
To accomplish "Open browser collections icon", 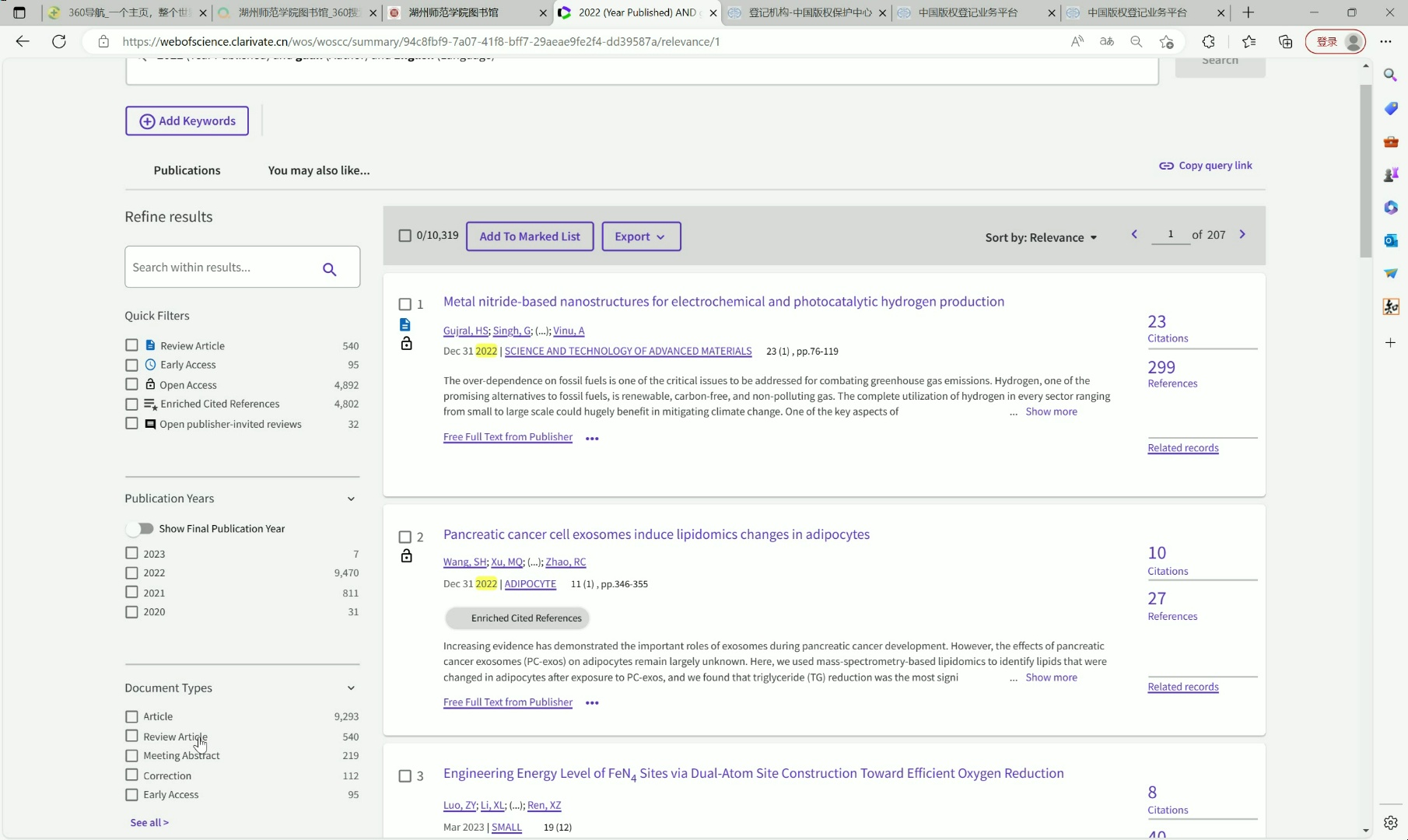I will tap(1285, 41).
